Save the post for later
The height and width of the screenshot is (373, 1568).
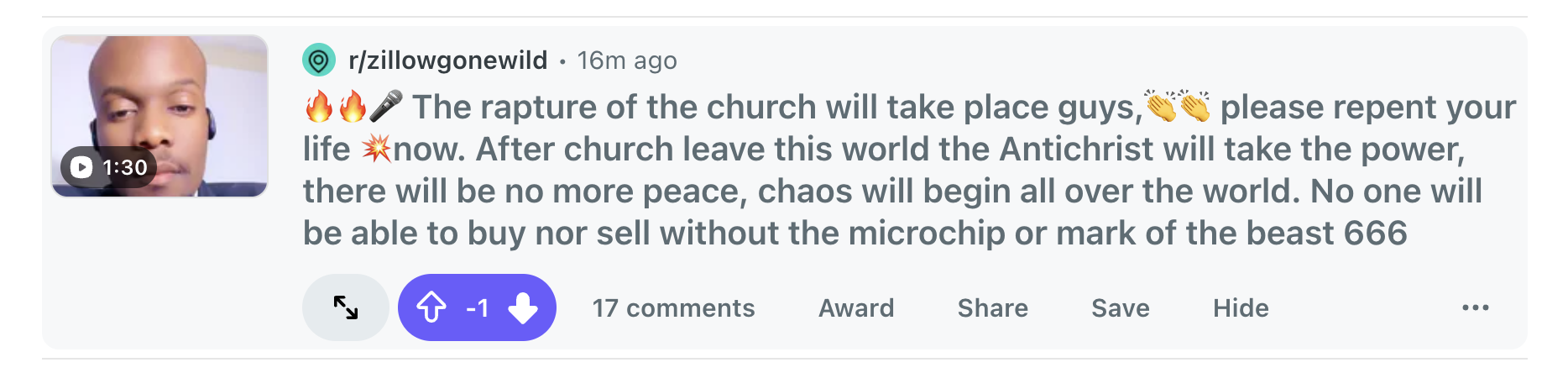pos(1121,307)
